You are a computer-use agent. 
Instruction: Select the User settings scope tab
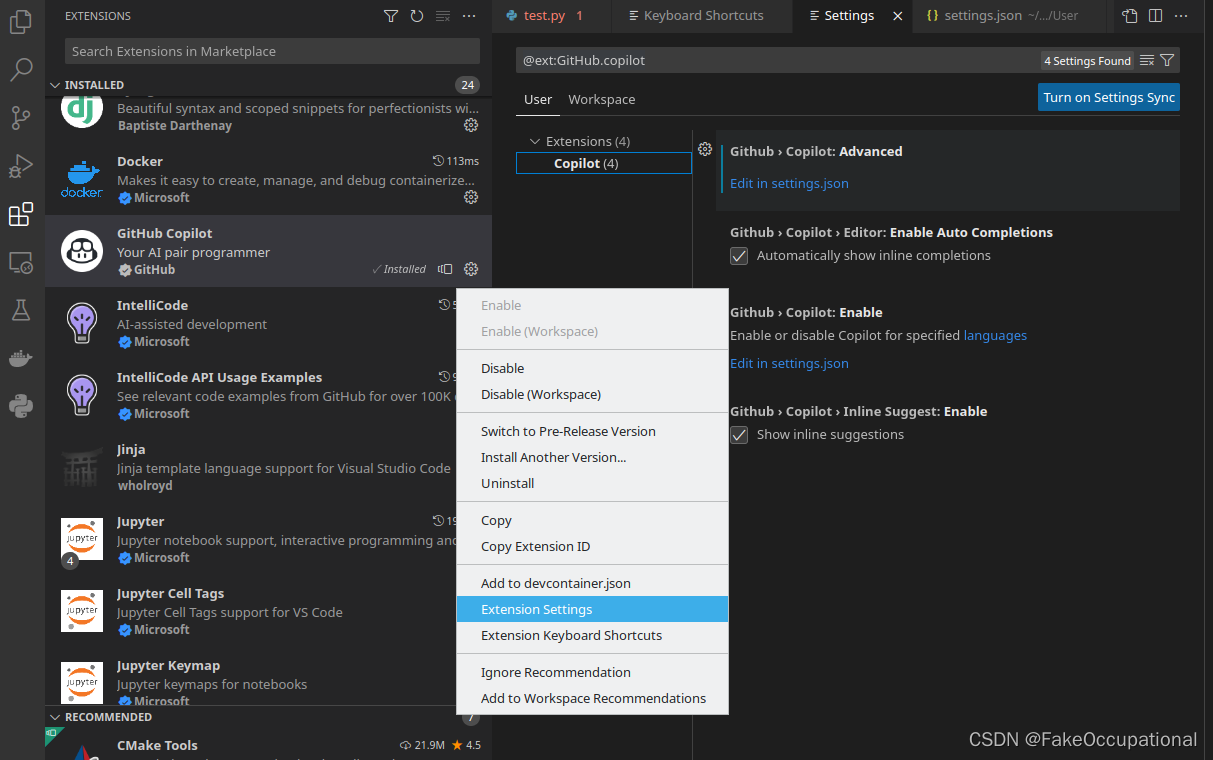click(x=538, y=99)
